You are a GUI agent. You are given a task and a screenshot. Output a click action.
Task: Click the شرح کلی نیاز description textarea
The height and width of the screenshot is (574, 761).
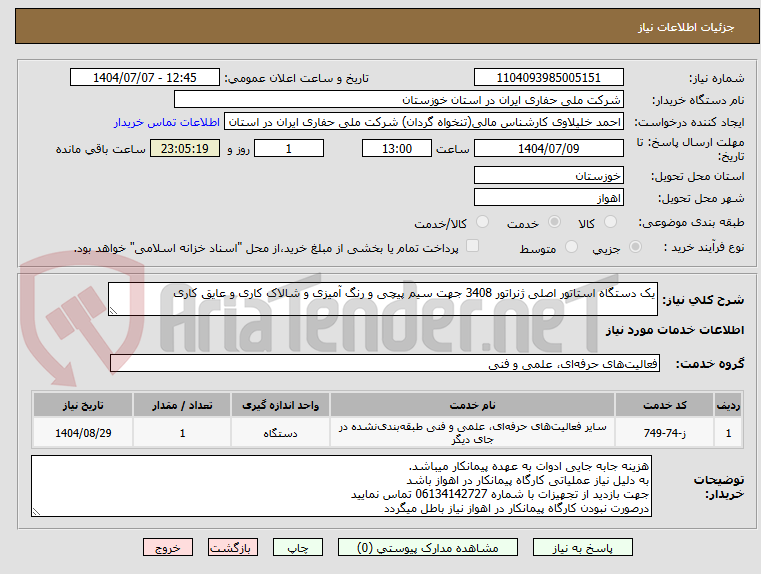(382, 299)
